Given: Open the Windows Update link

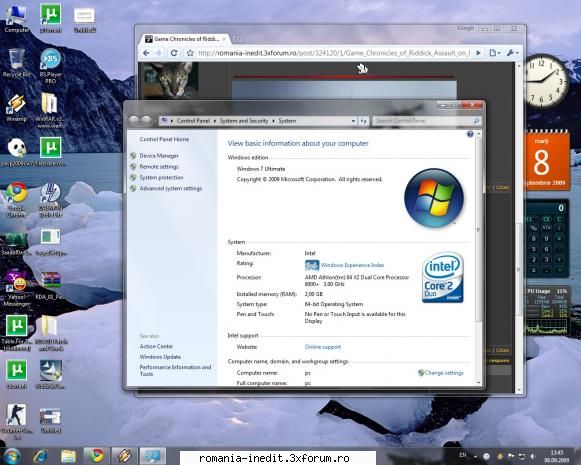Looking at the screenshot, I should [160, 357].
